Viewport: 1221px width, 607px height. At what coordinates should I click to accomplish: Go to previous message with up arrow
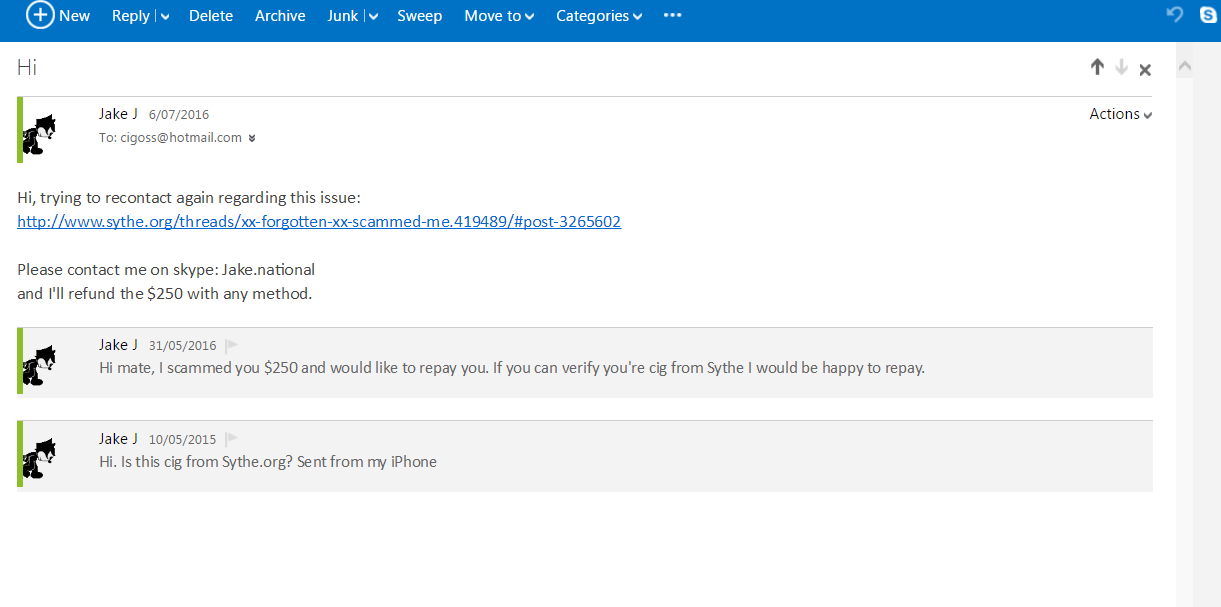point(1097,67)
